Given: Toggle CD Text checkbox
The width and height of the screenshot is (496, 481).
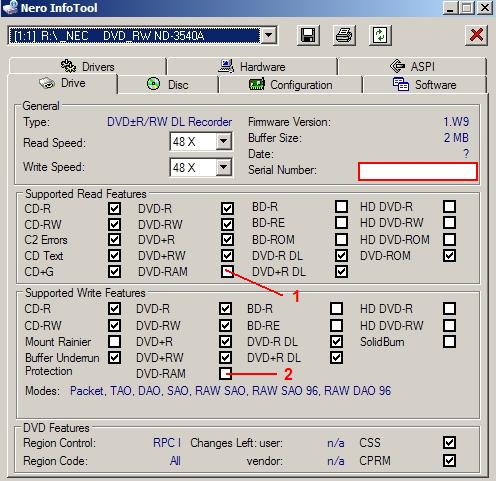Looking at the screenshot, I should (x=114, y=256).
